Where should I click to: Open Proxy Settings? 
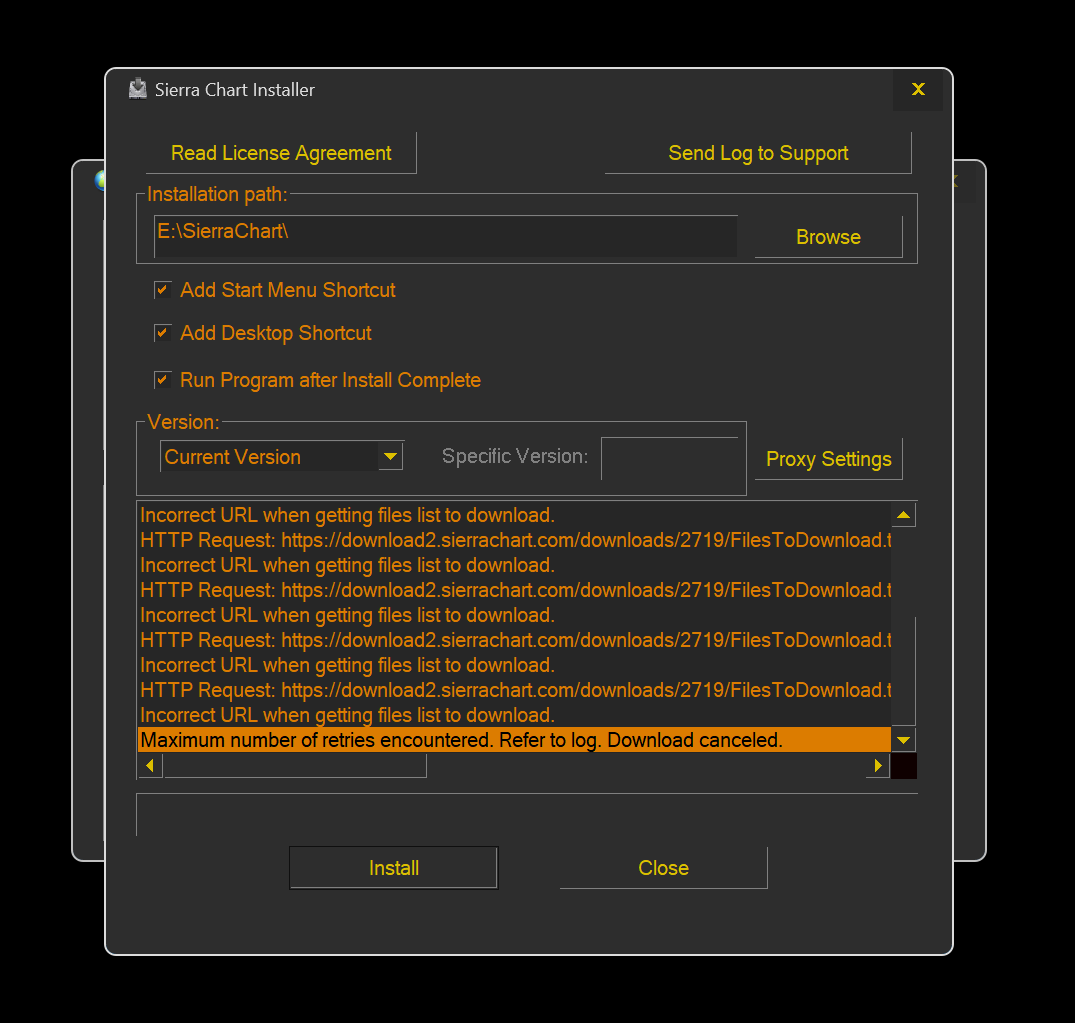coord(828,459)
